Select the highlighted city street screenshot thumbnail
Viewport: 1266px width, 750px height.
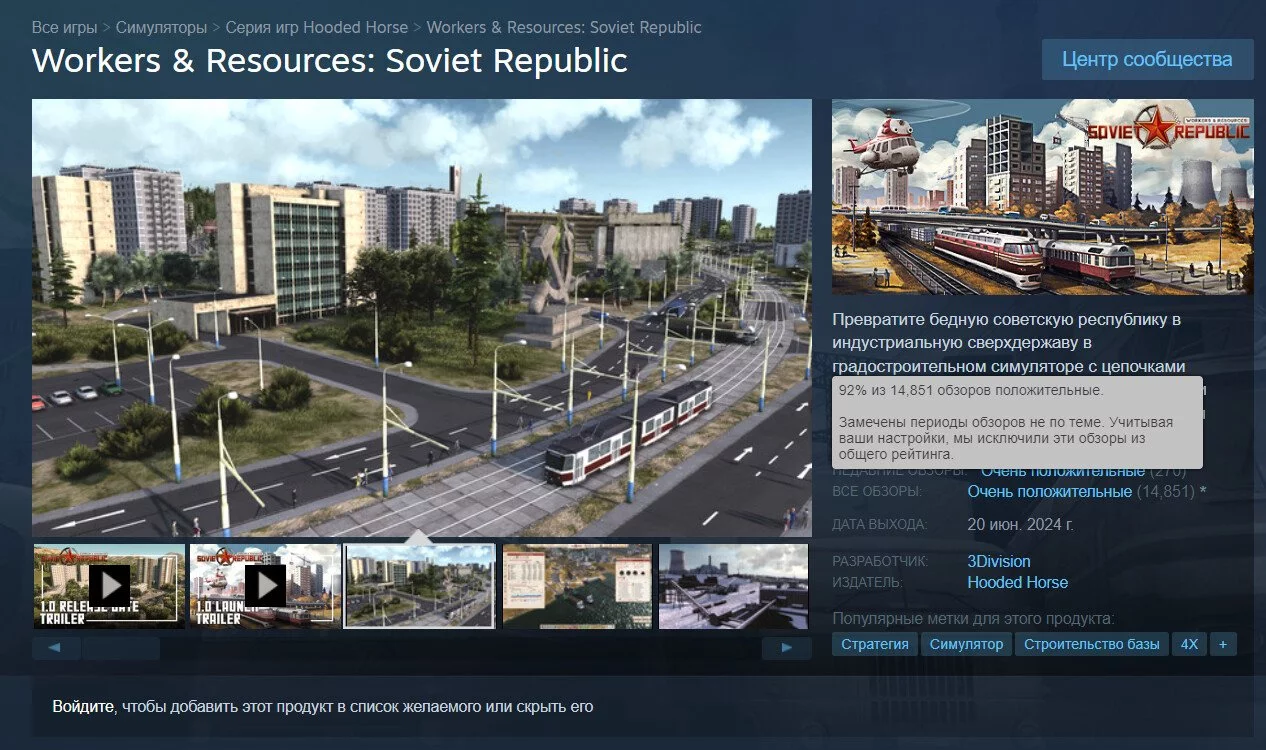pyautogui.click(x=420, y=586)
